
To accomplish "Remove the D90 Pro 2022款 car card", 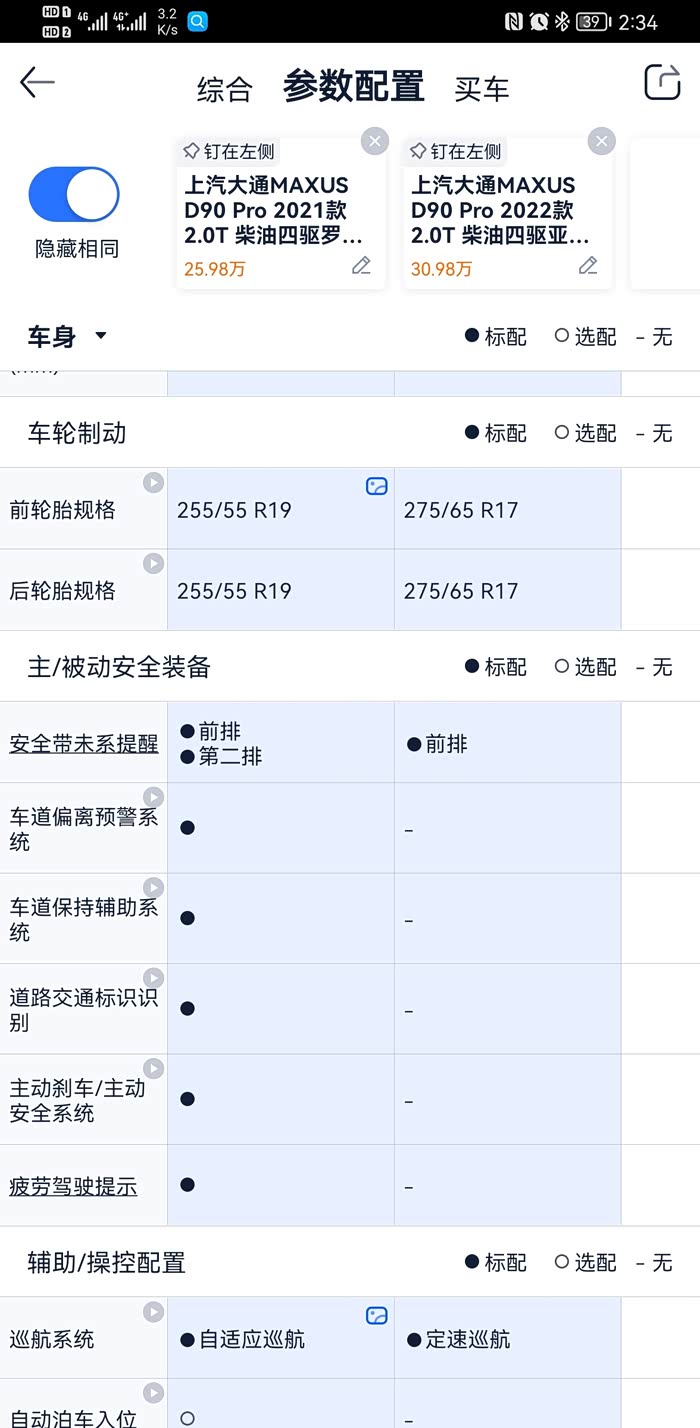I will (x=601, y=141).
